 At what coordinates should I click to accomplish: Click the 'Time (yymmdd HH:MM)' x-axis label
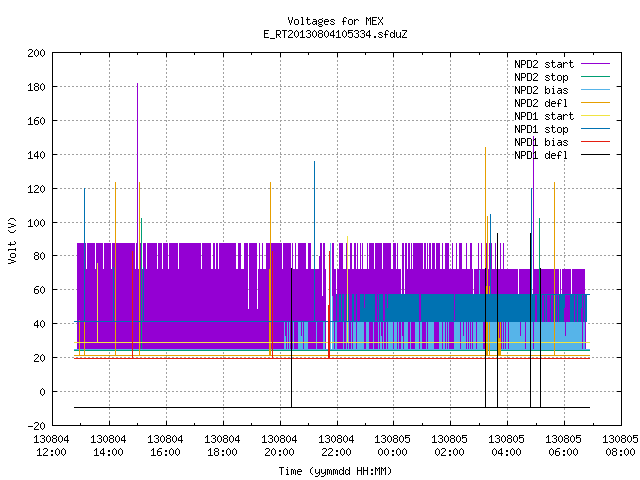pos(335,471)
